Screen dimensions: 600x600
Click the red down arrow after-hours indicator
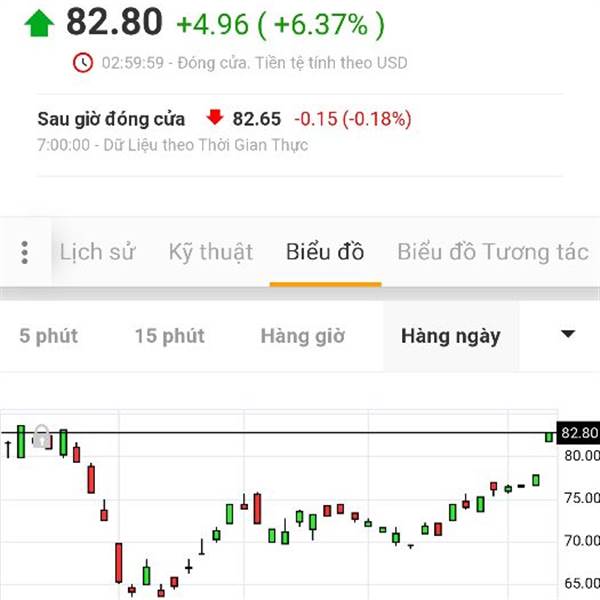pyautogui.click(x=215, y=117)
